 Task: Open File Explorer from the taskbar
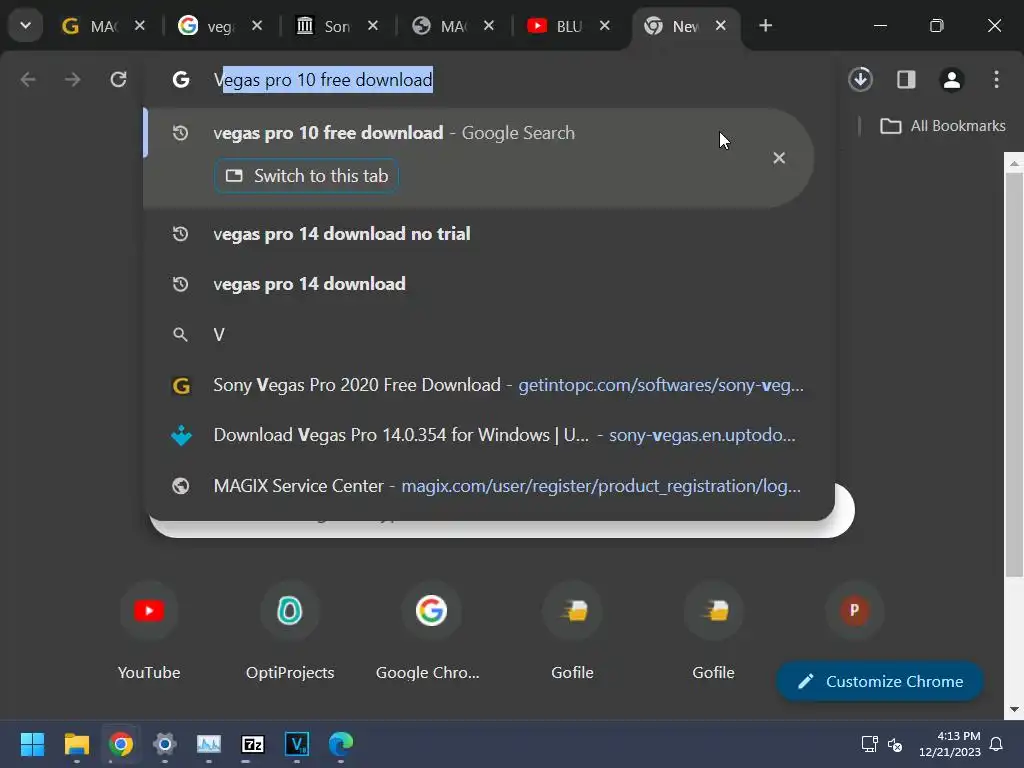tap(76, 744)
